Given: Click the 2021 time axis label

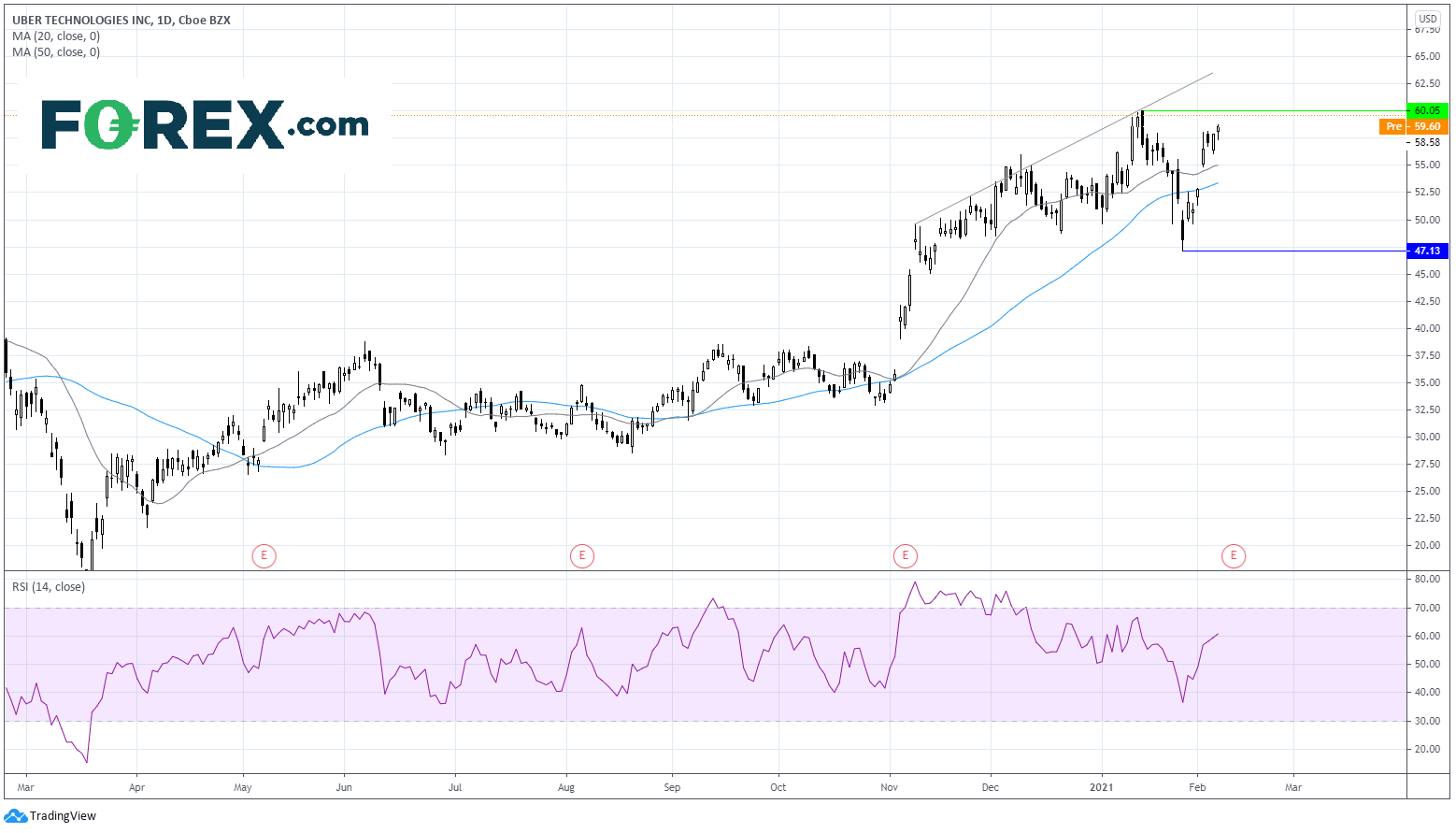Looking at the screenshot, I should pyautogui.click(x=1102, y=787).
